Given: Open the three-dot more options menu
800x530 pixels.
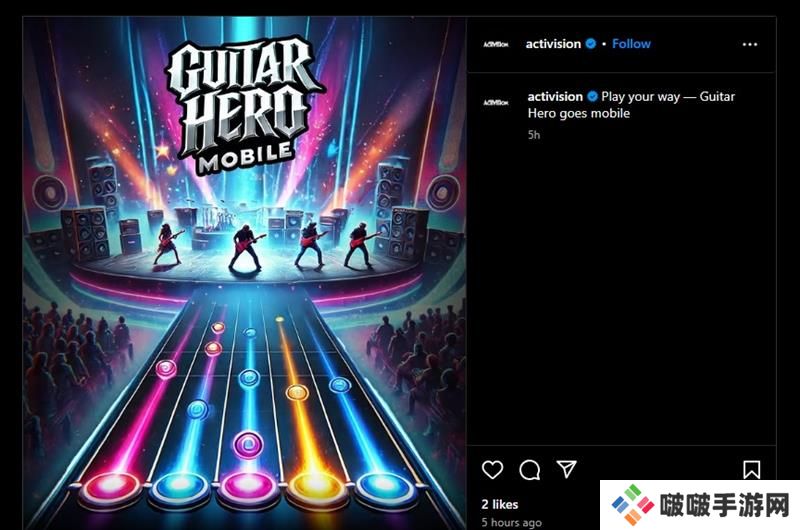Looking at the screenshot, I should 749,44.
